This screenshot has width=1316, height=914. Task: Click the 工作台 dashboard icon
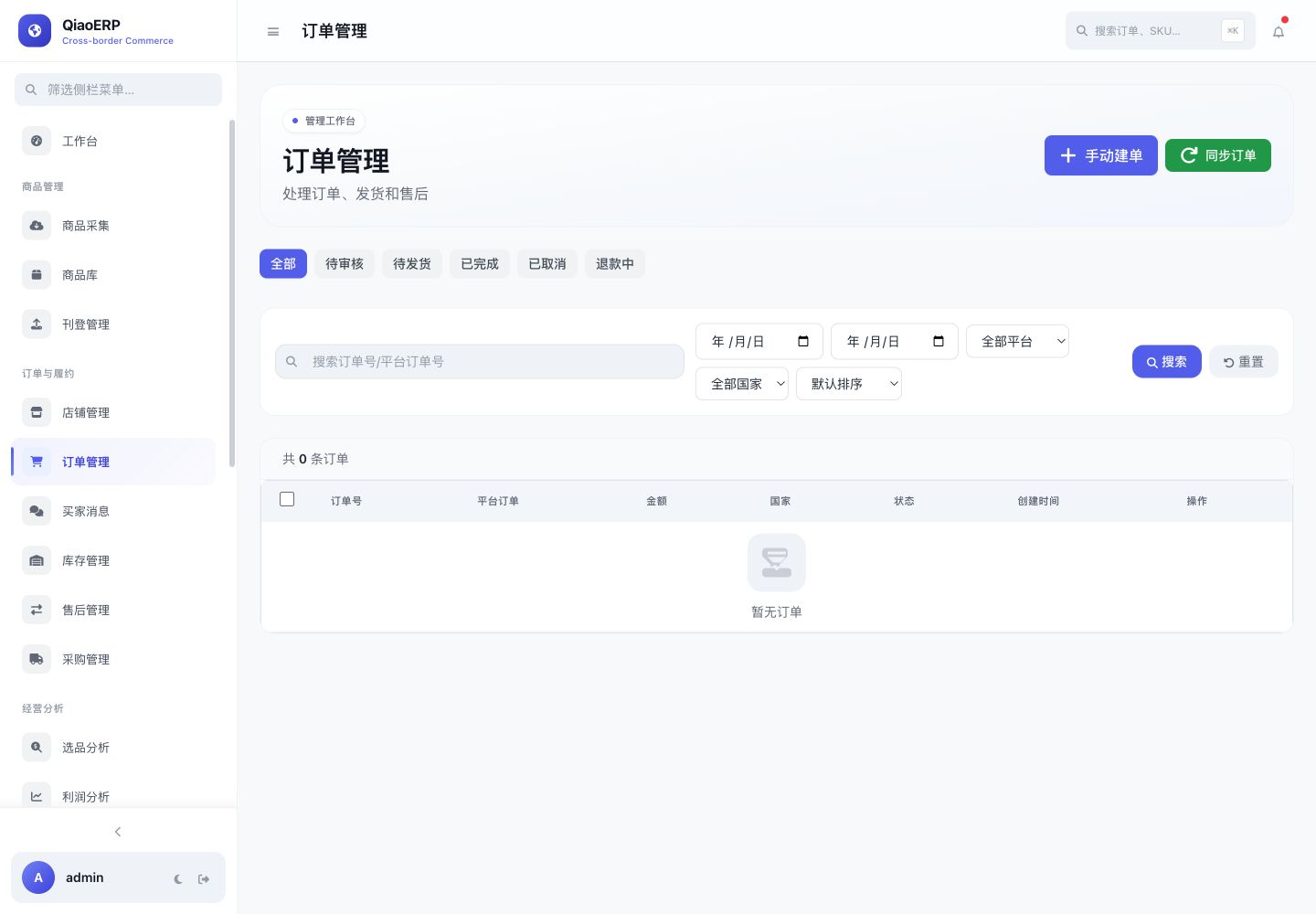37,141
